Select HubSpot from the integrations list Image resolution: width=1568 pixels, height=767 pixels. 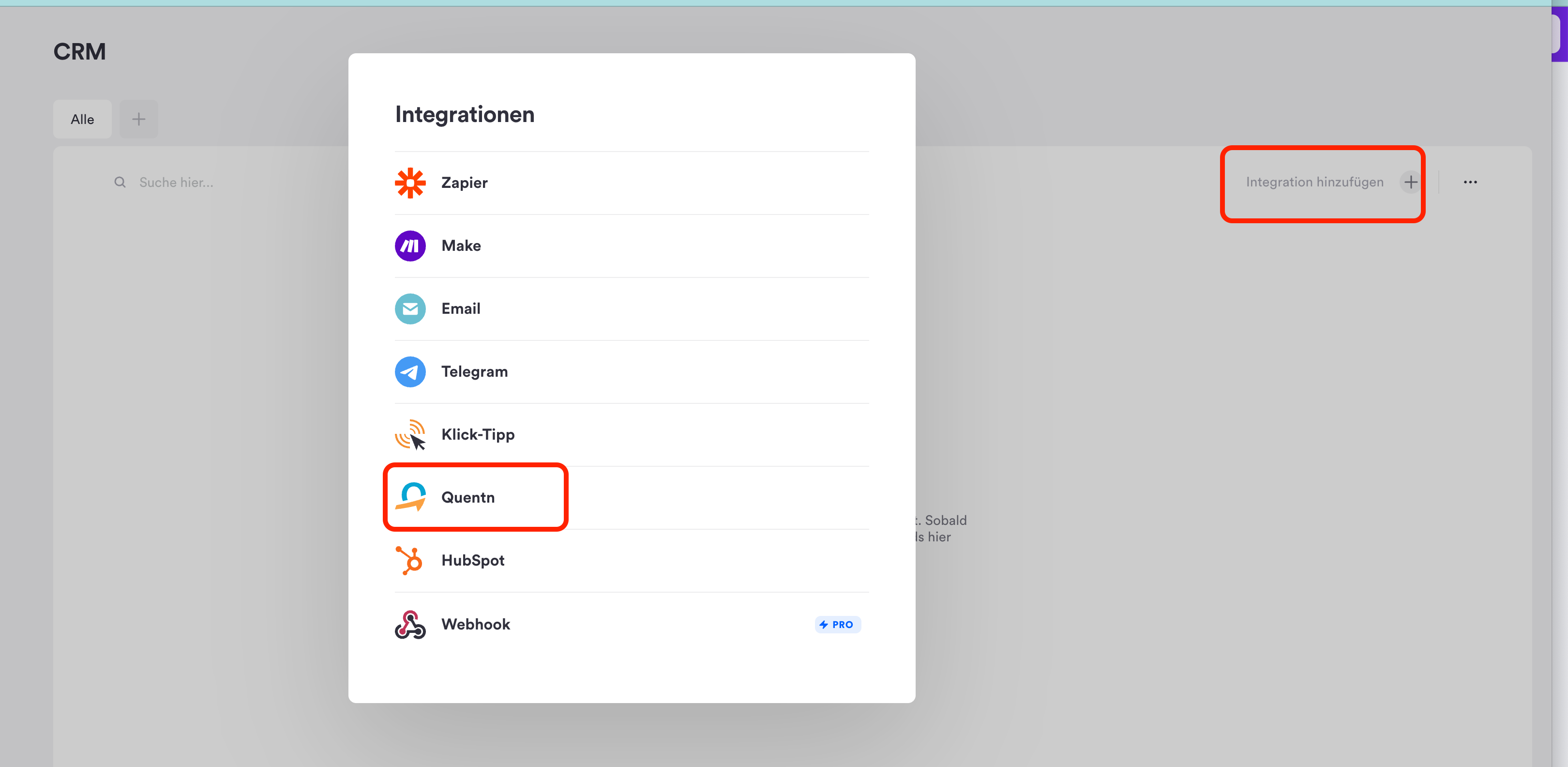click(472, 560)
